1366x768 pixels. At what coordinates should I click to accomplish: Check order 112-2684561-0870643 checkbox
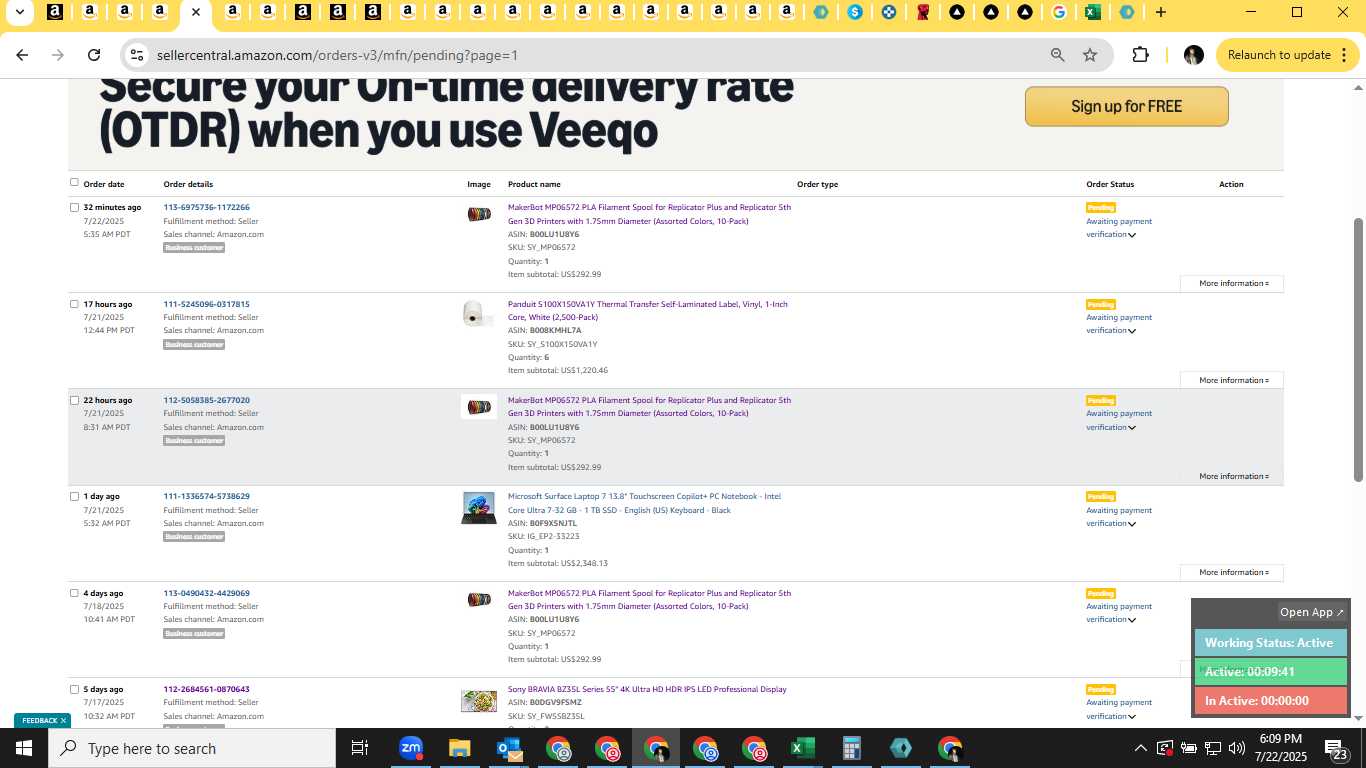pos(74,689)
